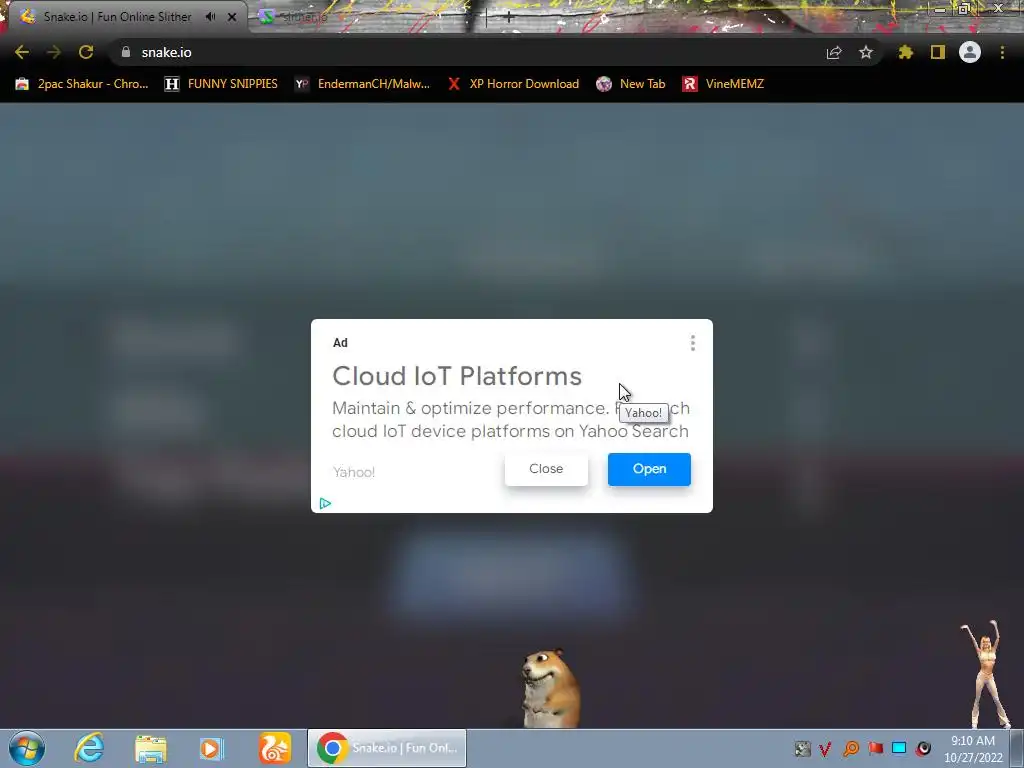Image resolution: width=1024 pixels, height=768 pixels.
Task: Open the ad's three-dot options menu
Action: [693, 343]
